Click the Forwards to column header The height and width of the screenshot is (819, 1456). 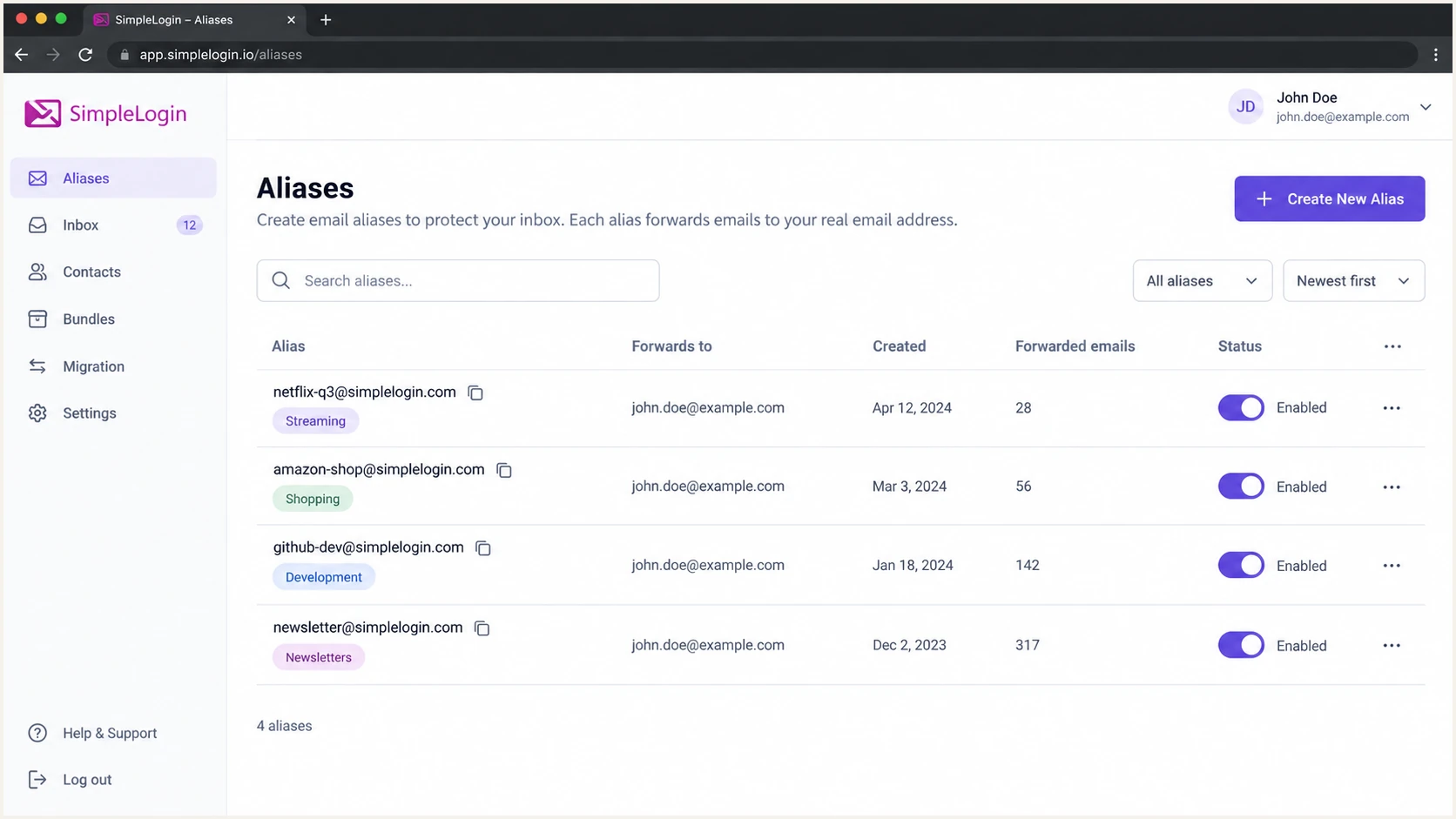pos(671,346)
